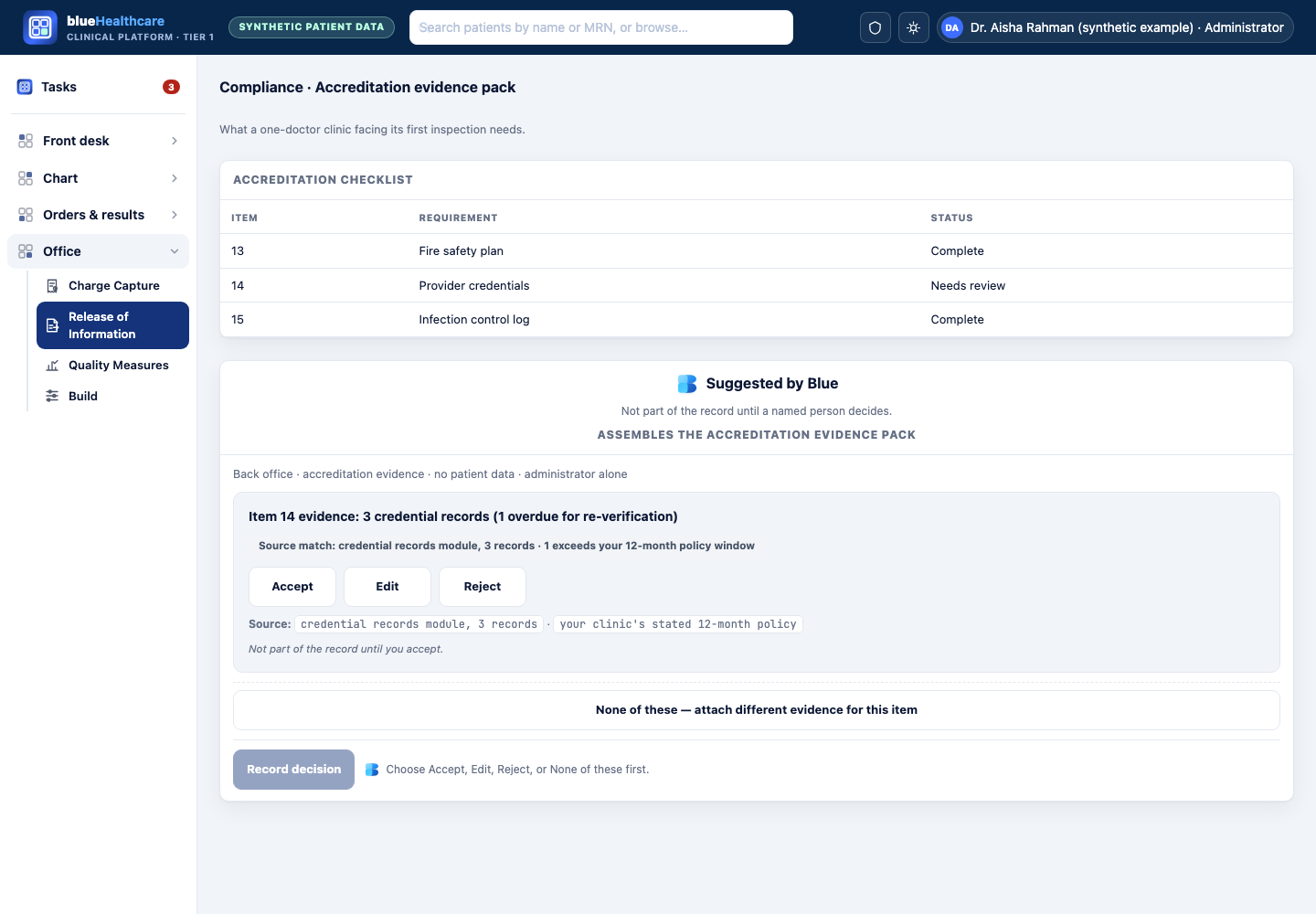Click the Tasks badge showing 3
The image size is (1316, 914).
[x=171, y=87]
